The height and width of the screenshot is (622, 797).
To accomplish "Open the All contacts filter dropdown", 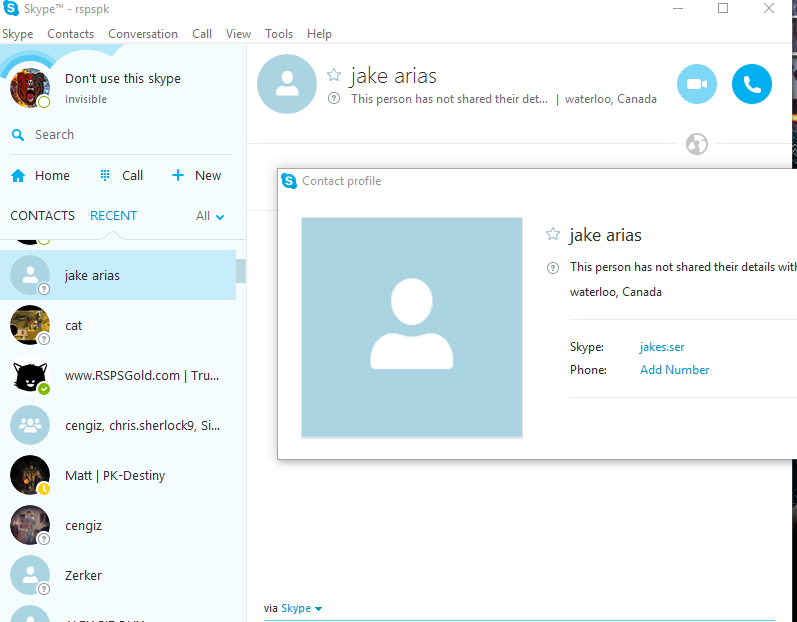I will pyautogui.click(x=210, y=216).
